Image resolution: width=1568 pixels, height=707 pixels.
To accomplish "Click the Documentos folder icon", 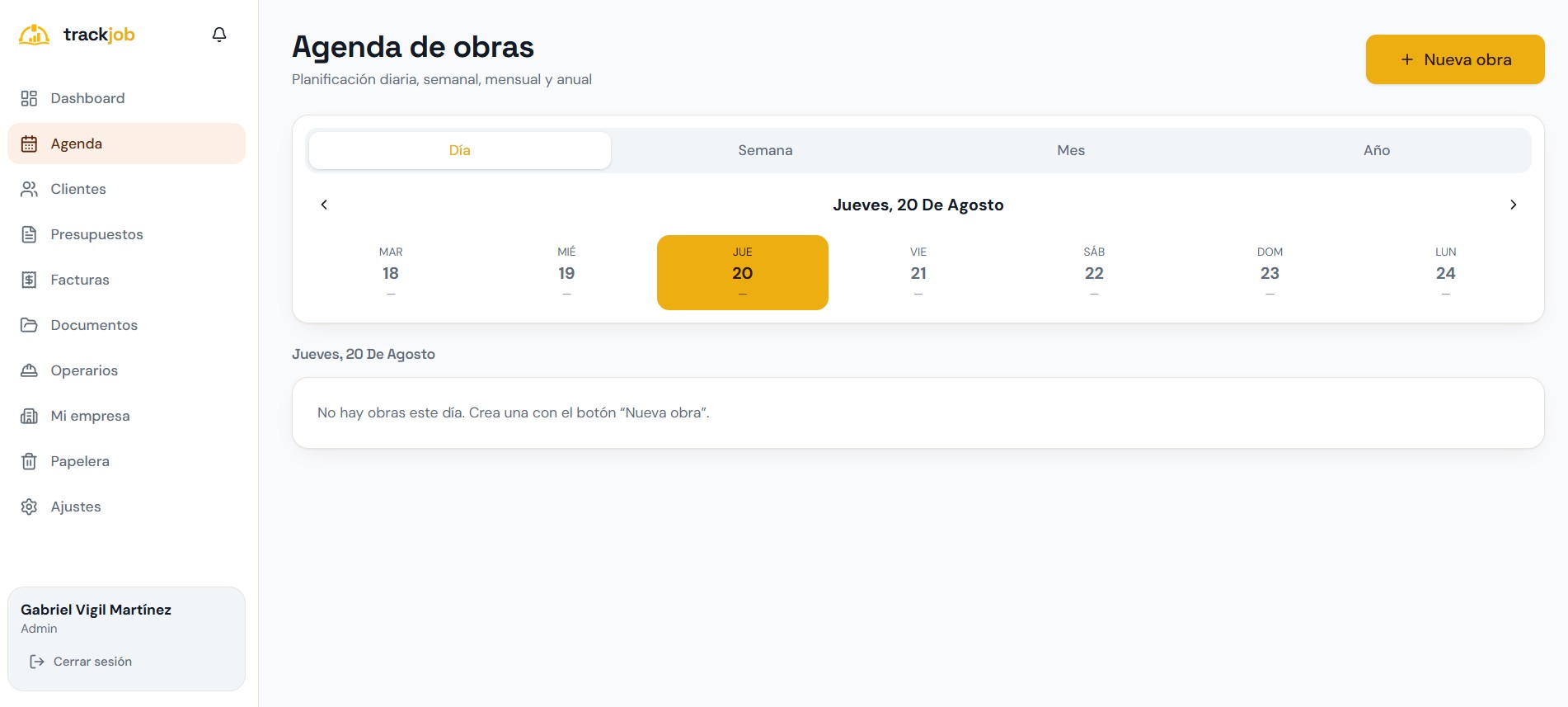I will point(29,325).
